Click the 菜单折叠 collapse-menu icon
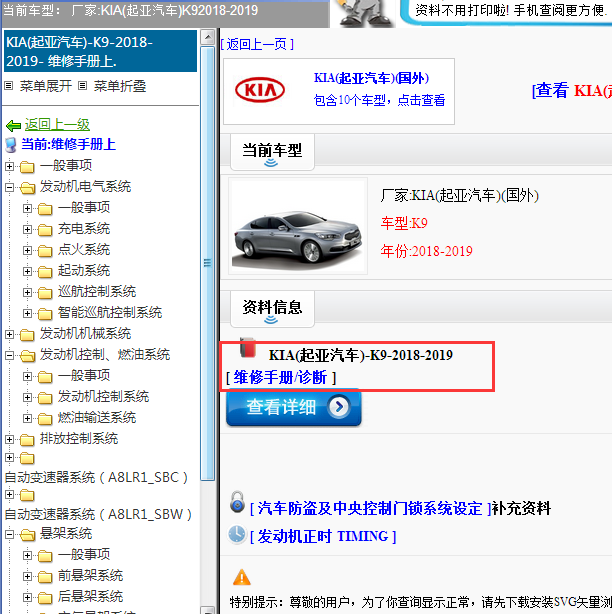 (x=82, y=86)
